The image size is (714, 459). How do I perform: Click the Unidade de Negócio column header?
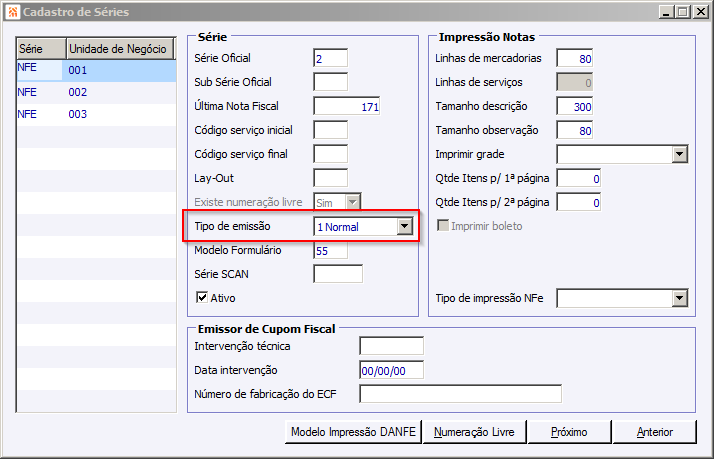pyautogui.click(x=120, y=49)
